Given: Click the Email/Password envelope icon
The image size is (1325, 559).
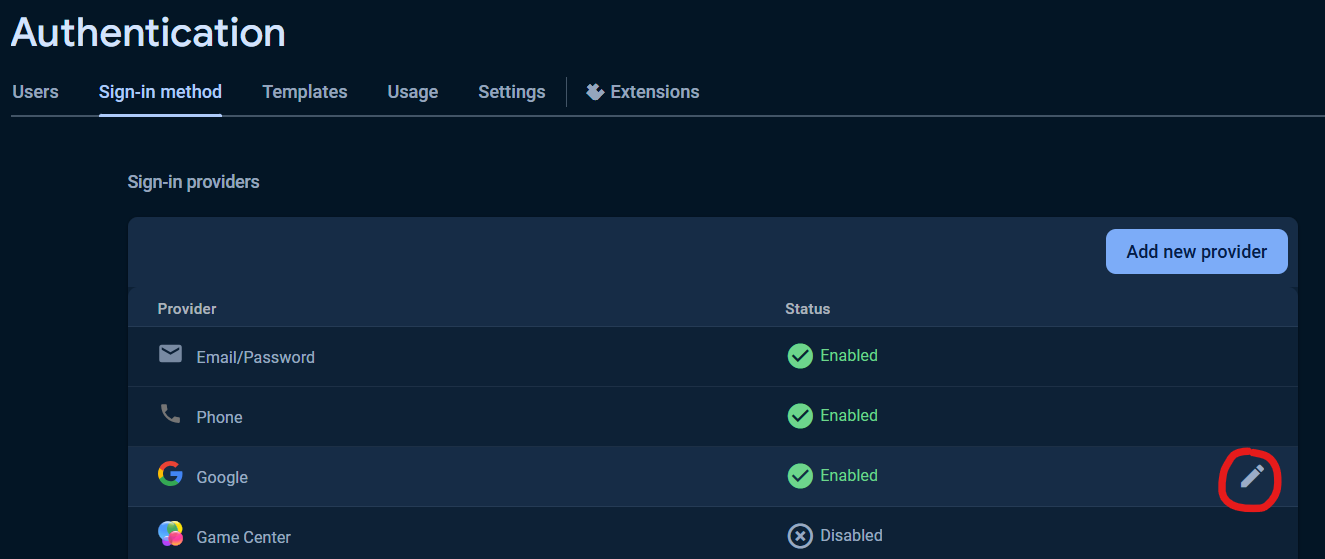Looking at the screenshot, I should 170,354.
